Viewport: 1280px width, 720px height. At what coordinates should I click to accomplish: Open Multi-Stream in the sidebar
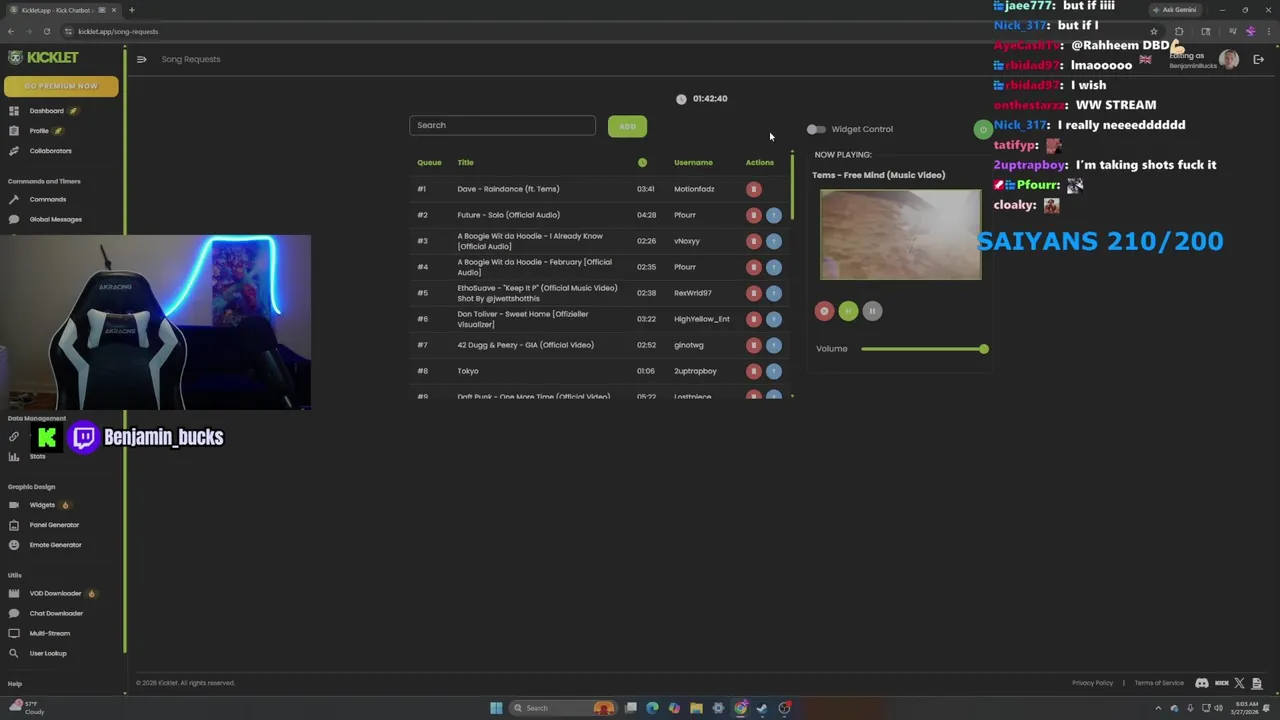49,633
